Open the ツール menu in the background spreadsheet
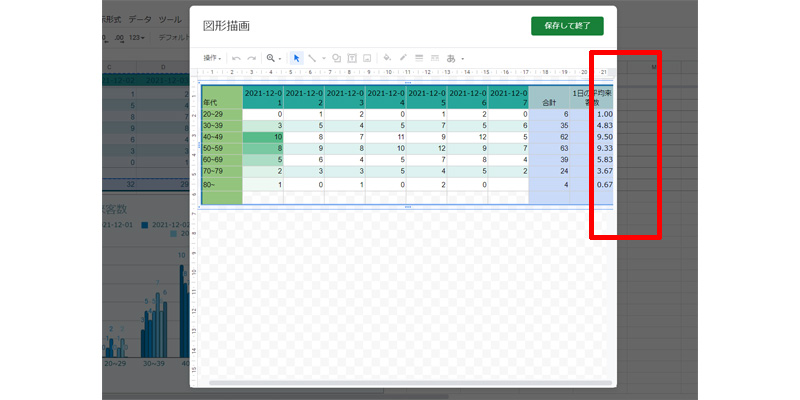Screen dimensions: 800x400 point(170,19)
